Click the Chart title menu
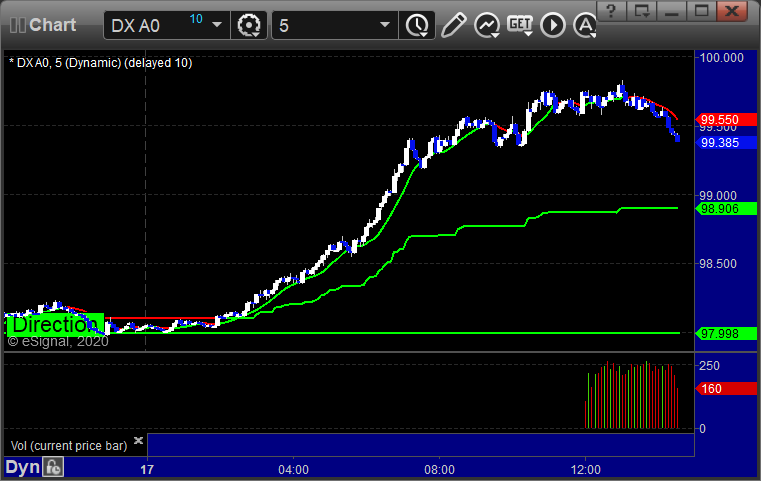Viewport: 761px width, 481px height. [50, 25]
